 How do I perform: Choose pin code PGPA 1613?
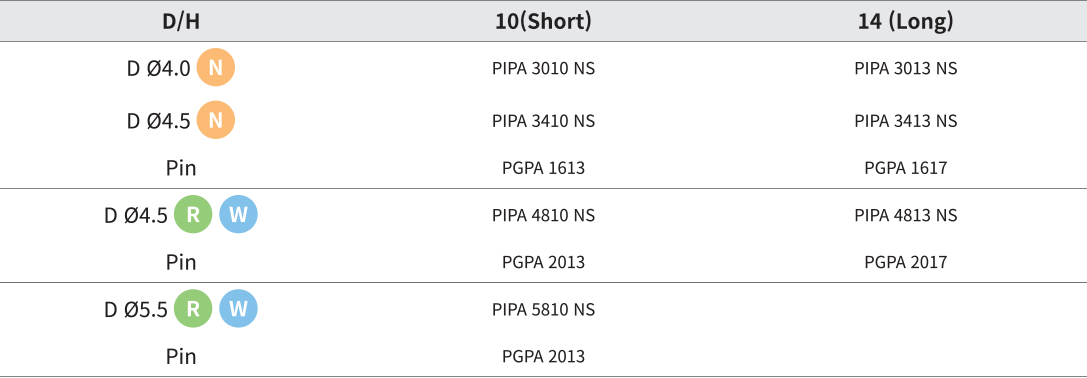[544, 168]
